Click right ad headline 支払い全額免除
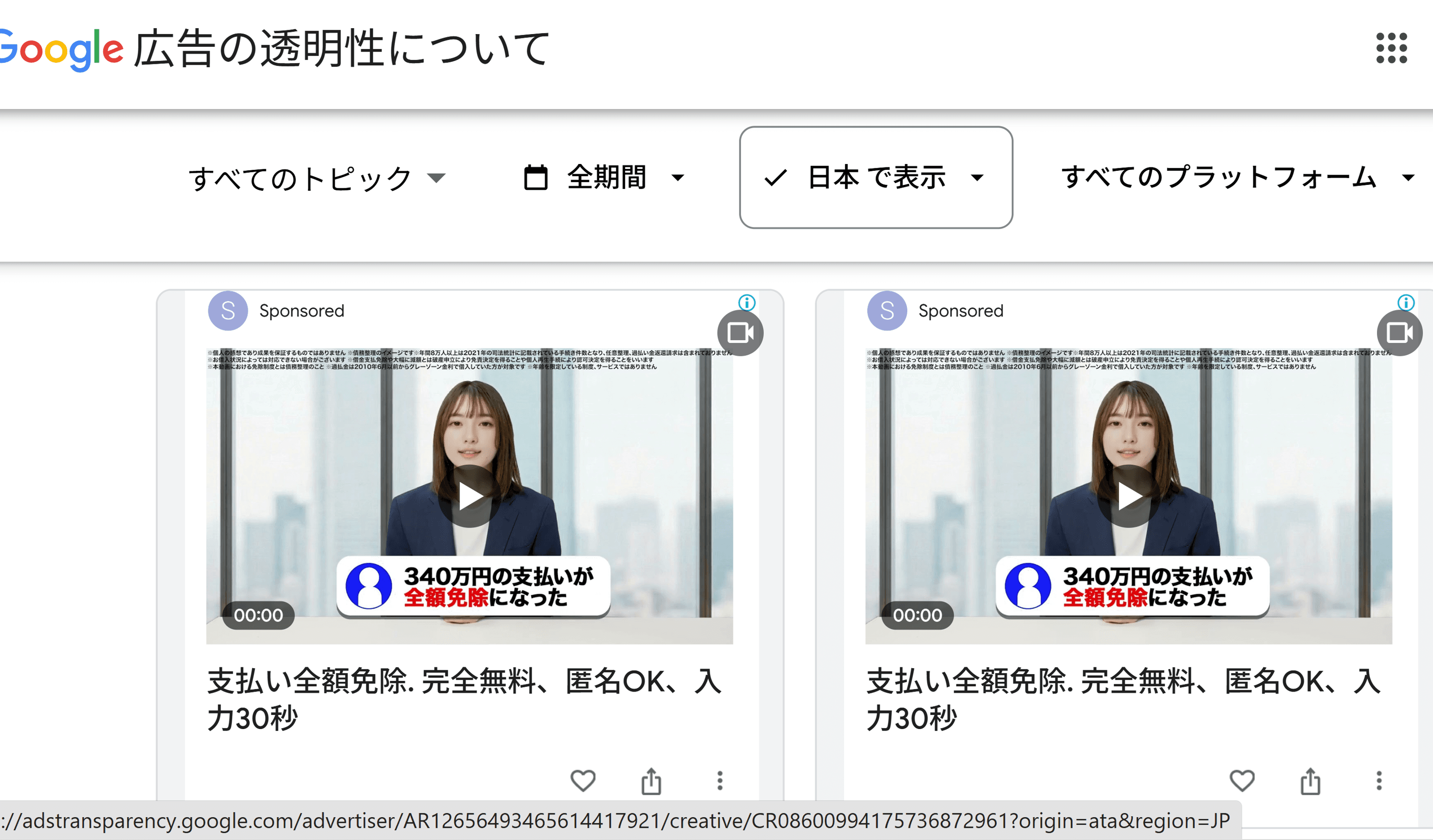Screen dimensions: 1433x840 click(x=1123, y=699)
